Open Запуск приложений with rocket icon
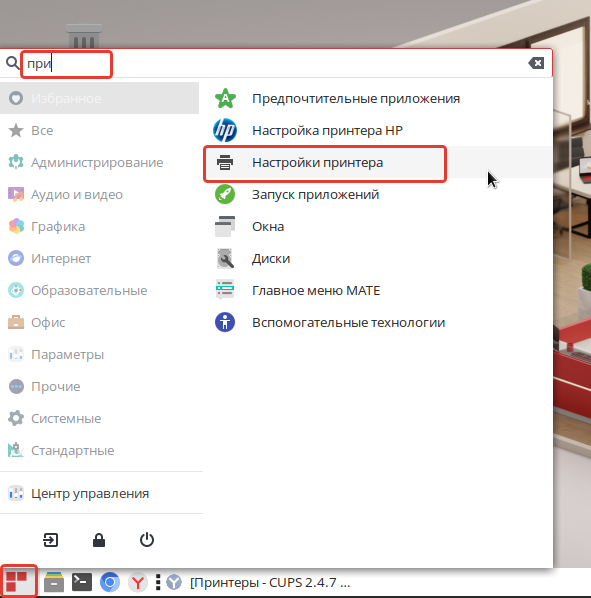591x598 pixels. click(377, 195)
